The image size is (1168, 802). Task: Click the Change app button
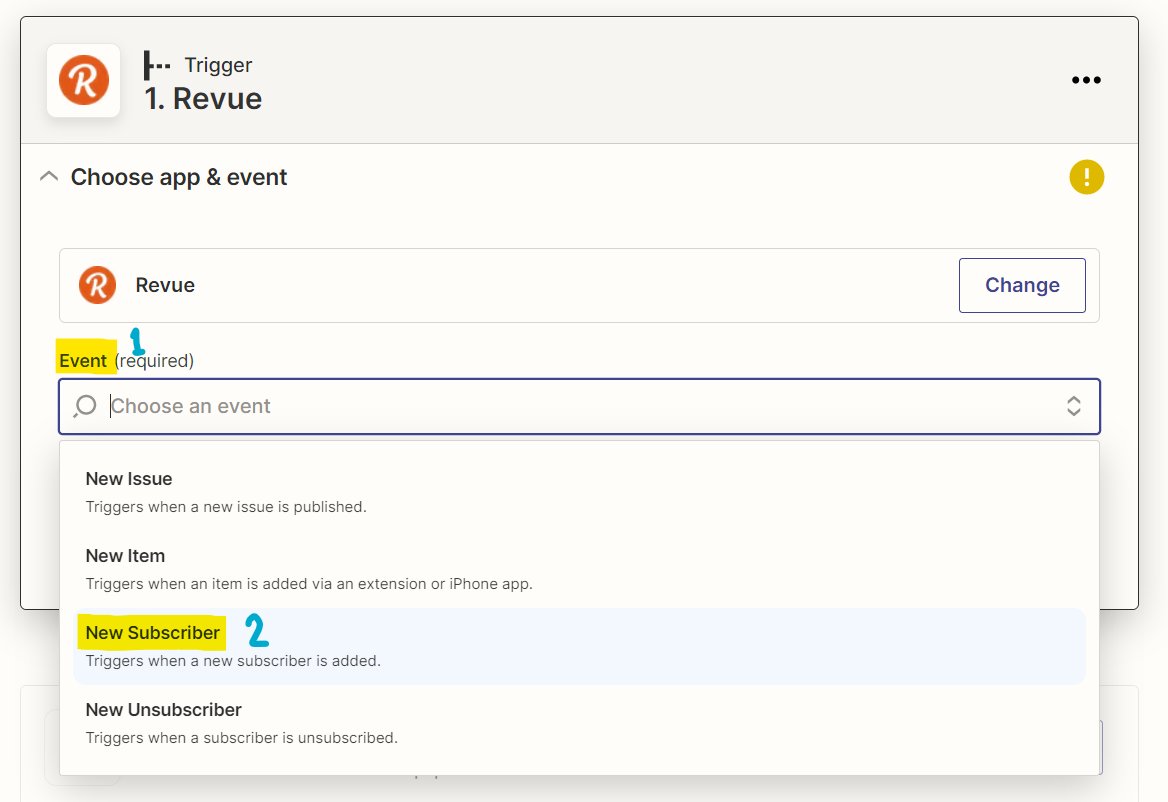click(x=1022, y=285)
